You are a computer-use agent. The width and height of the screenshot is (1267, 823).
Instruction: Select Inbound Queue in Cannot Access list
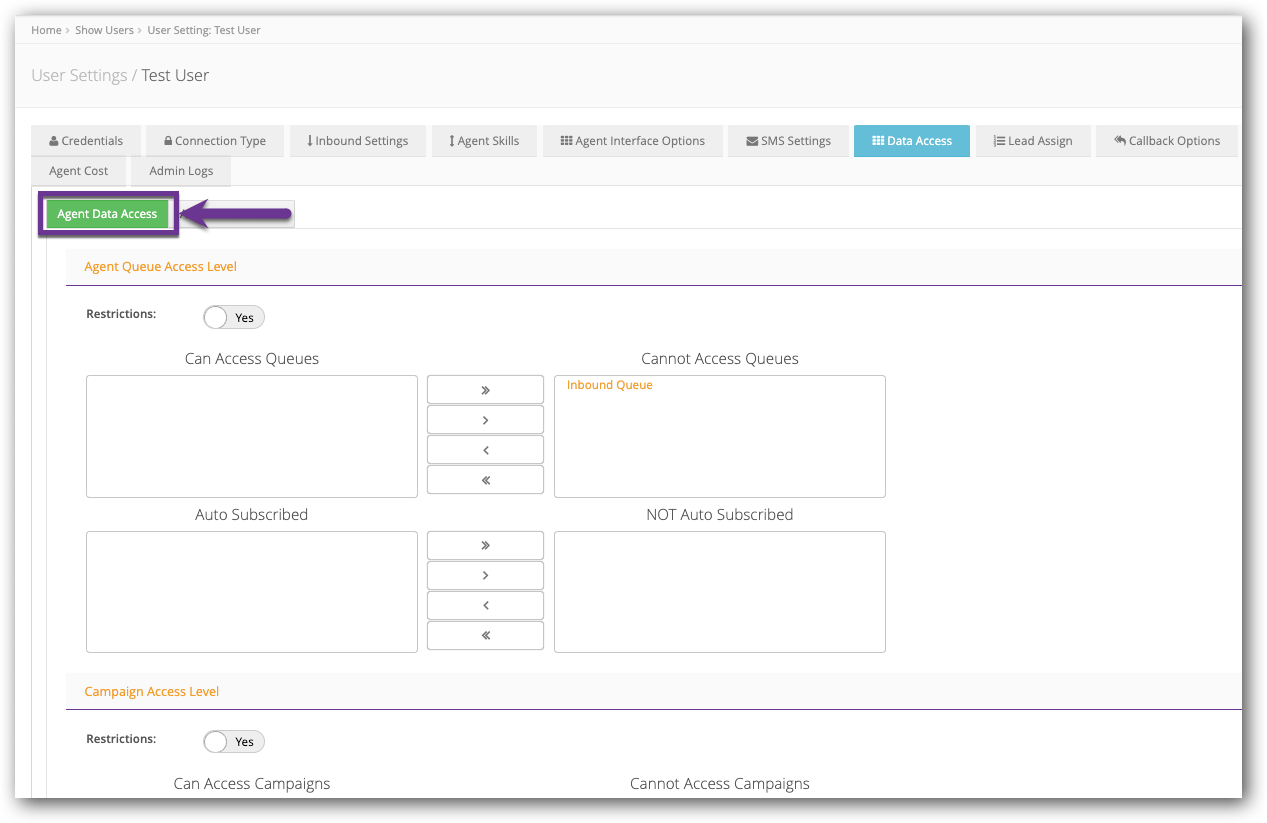click(x=609, y=386)
